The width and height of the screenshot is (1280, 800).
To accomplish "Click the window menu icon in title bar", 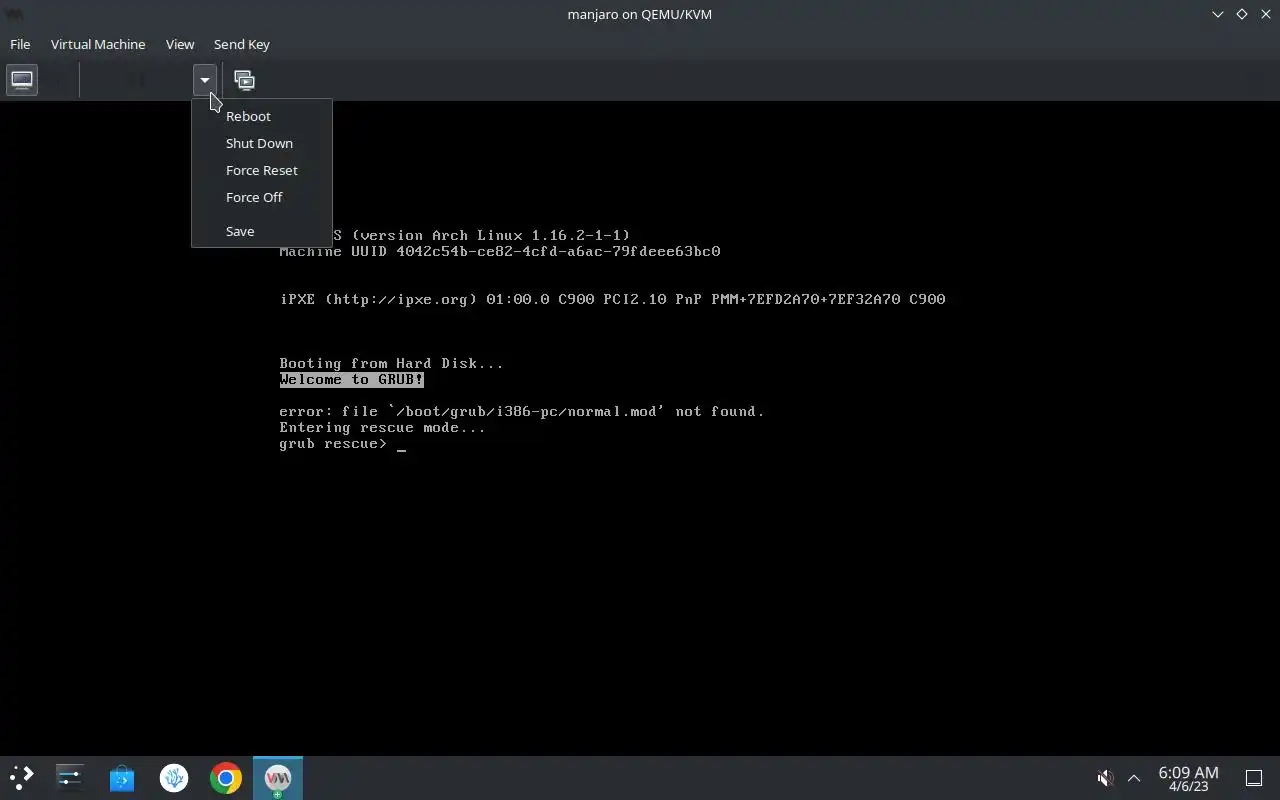I will coord(14,14).
